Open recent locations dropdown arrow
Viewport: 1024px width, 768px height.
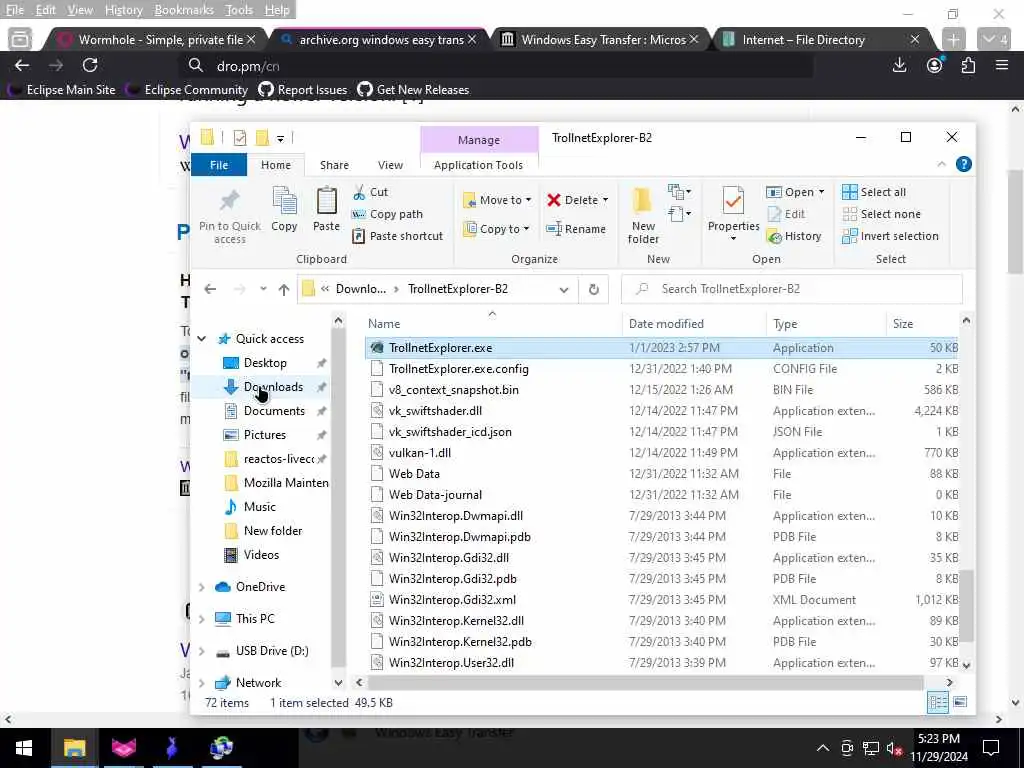click(x=263, y=289)
